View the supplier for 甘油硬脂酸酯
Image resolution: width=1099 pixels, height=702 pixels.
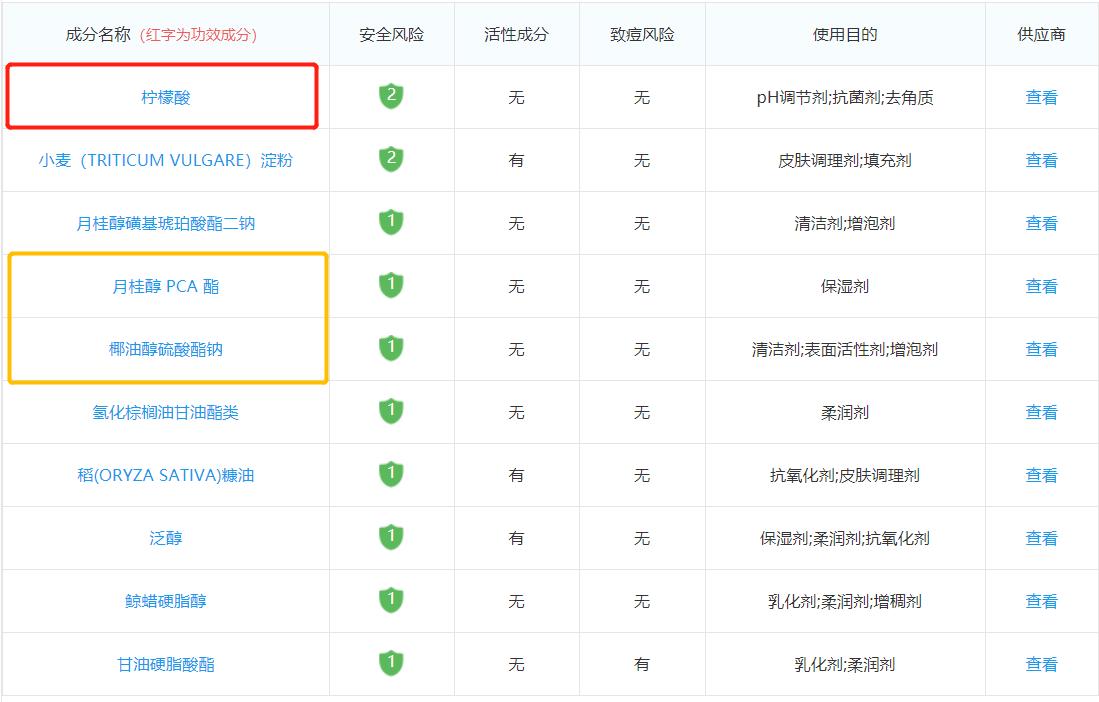click(x=1043, y=664)
